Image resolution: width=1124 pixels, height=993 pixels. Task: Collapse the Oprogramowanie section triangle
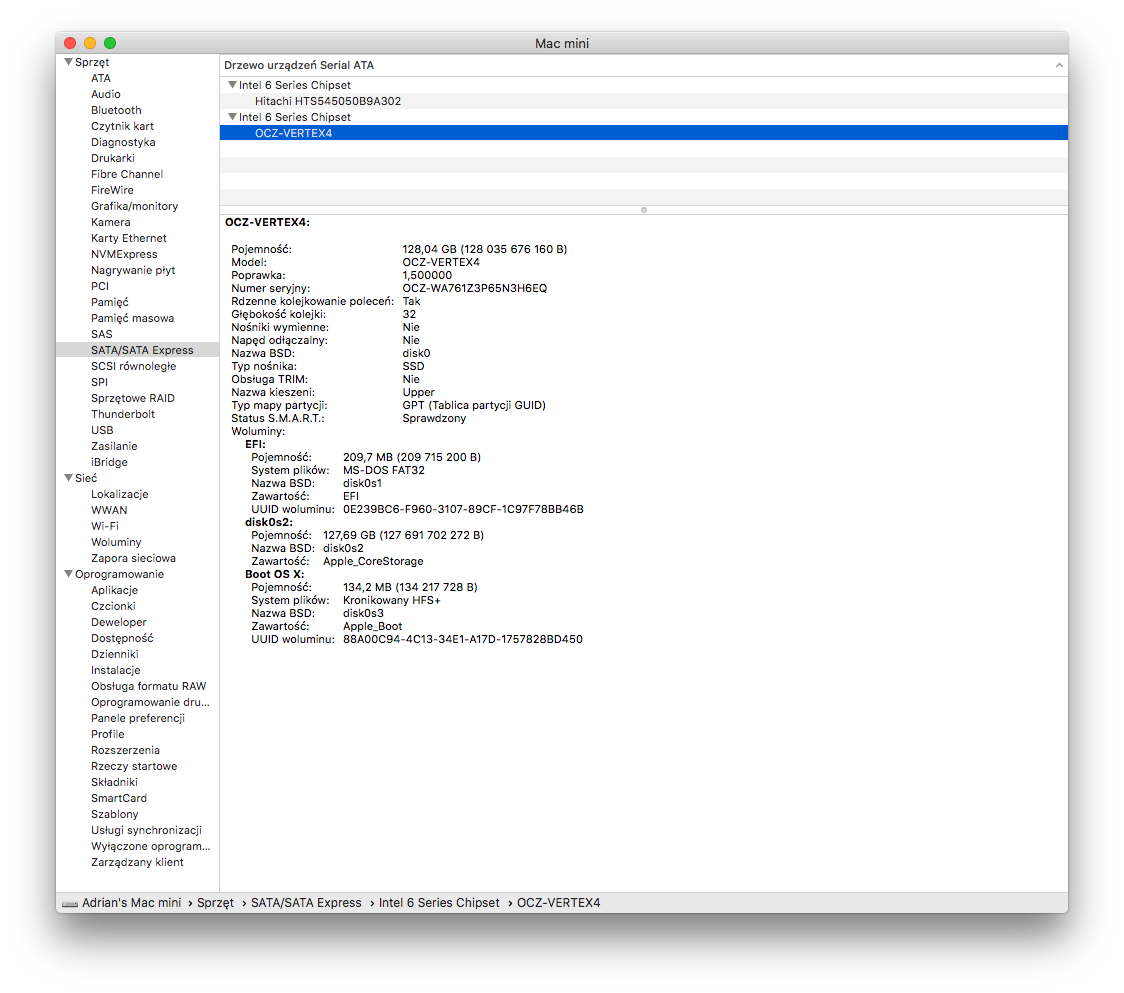click(x=68, y=574)
